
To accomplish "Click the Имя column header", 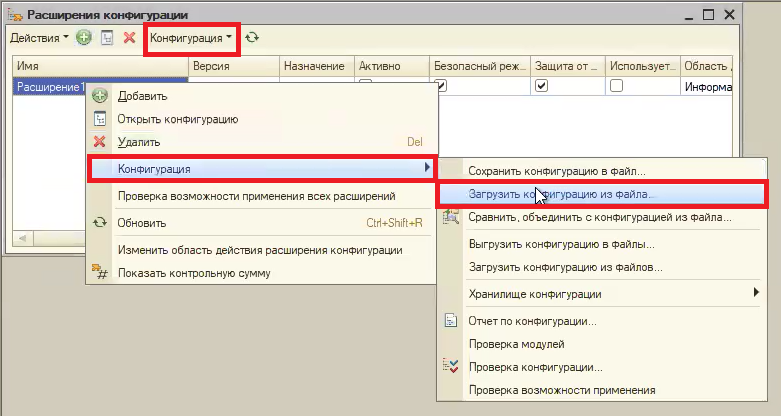I will (x=100, y=66).
